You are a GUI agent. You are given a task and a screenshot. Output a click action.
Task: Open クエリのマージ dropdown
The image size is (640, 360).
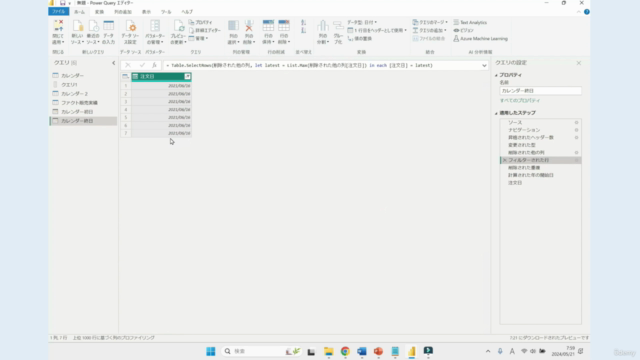tap(430, 22)
